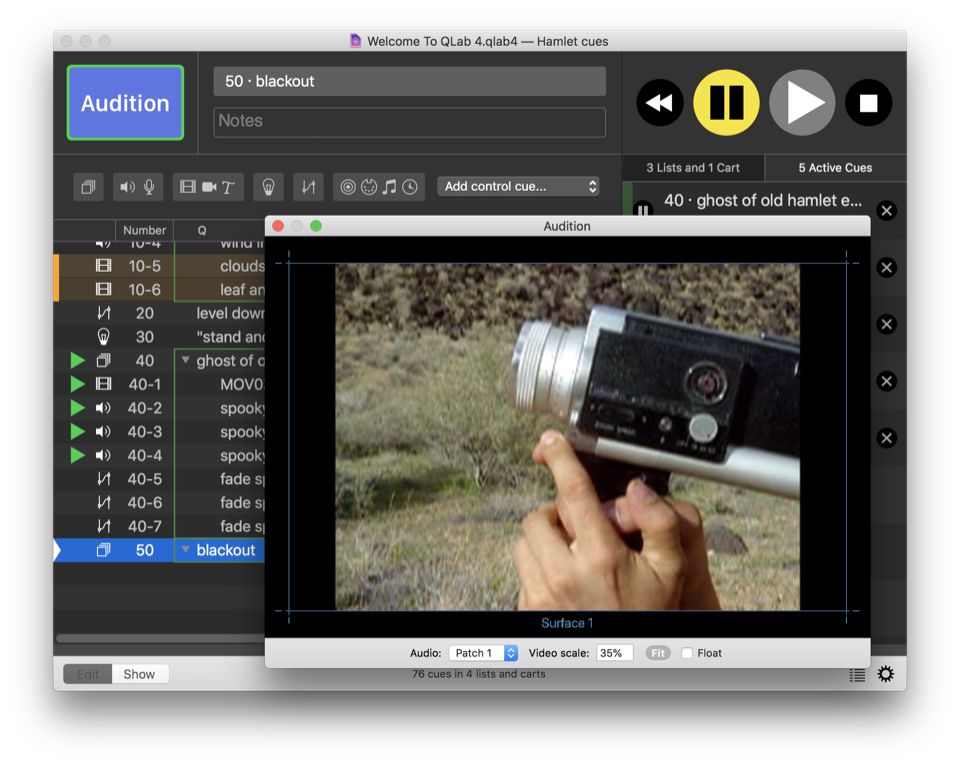
Task: Add a new Fade cue
Action: [x=308, y=187]
